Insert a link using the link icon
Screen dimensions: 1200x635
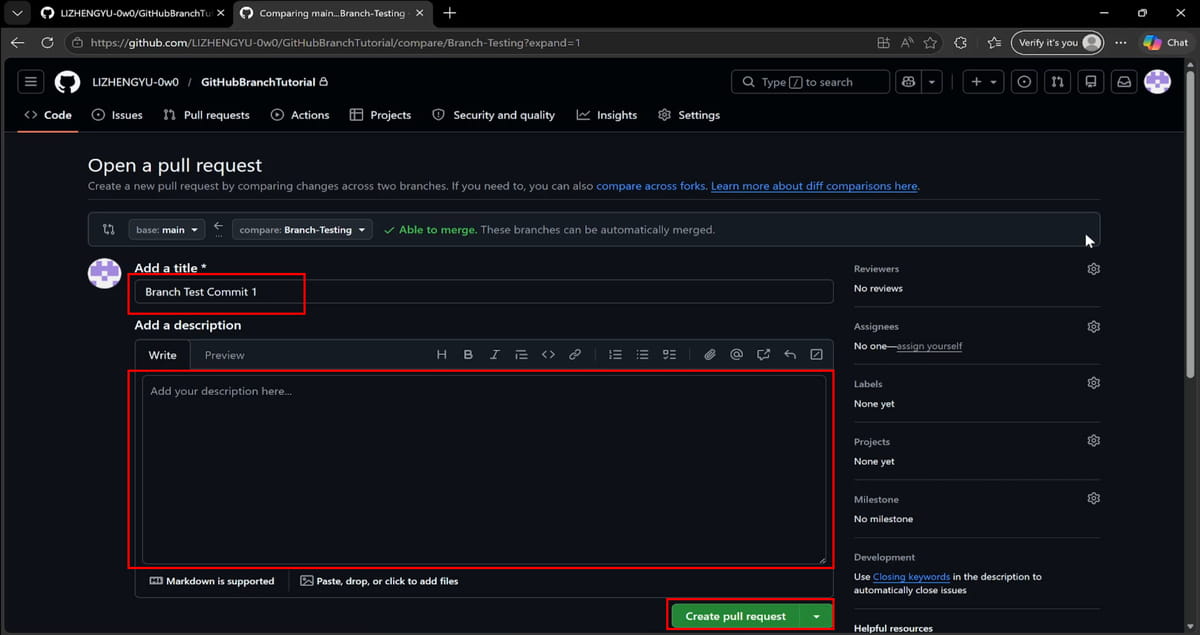[x=575, y=354]
